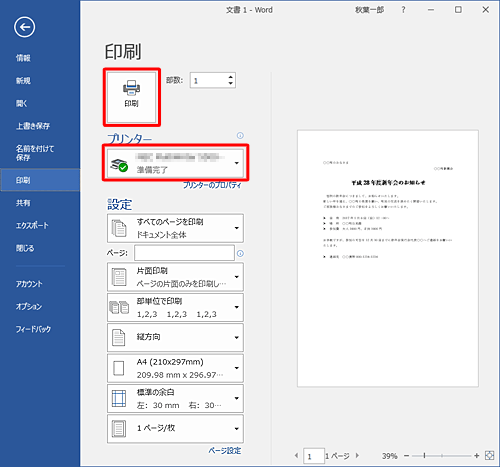Open the A4 paper size dropdown
Screen dimensions: 500x467
click(x=175, y=368)
